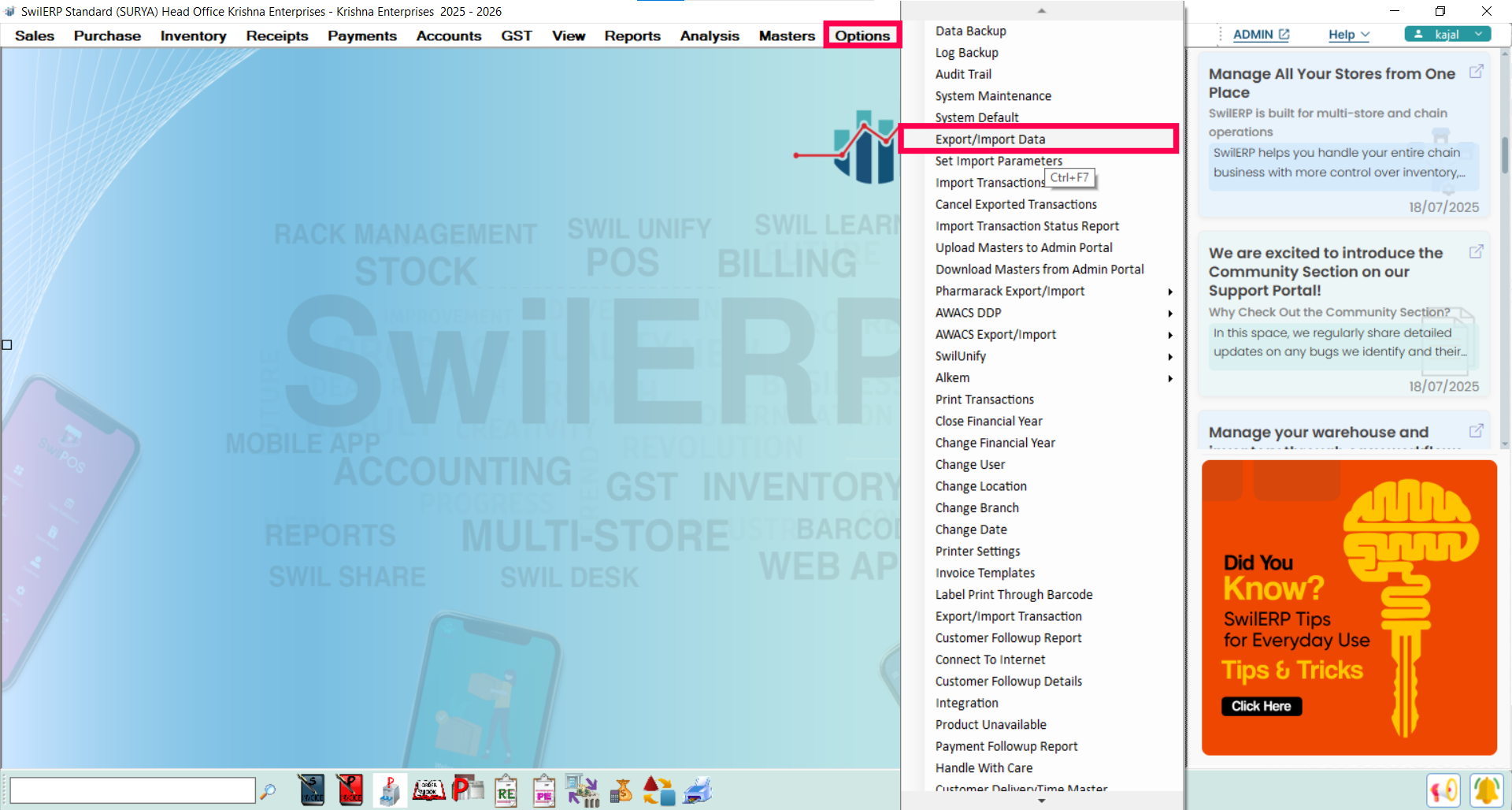Open the kajal user dropdown
Viewport: 1512px width, 810px height.
click(1447, 34)
